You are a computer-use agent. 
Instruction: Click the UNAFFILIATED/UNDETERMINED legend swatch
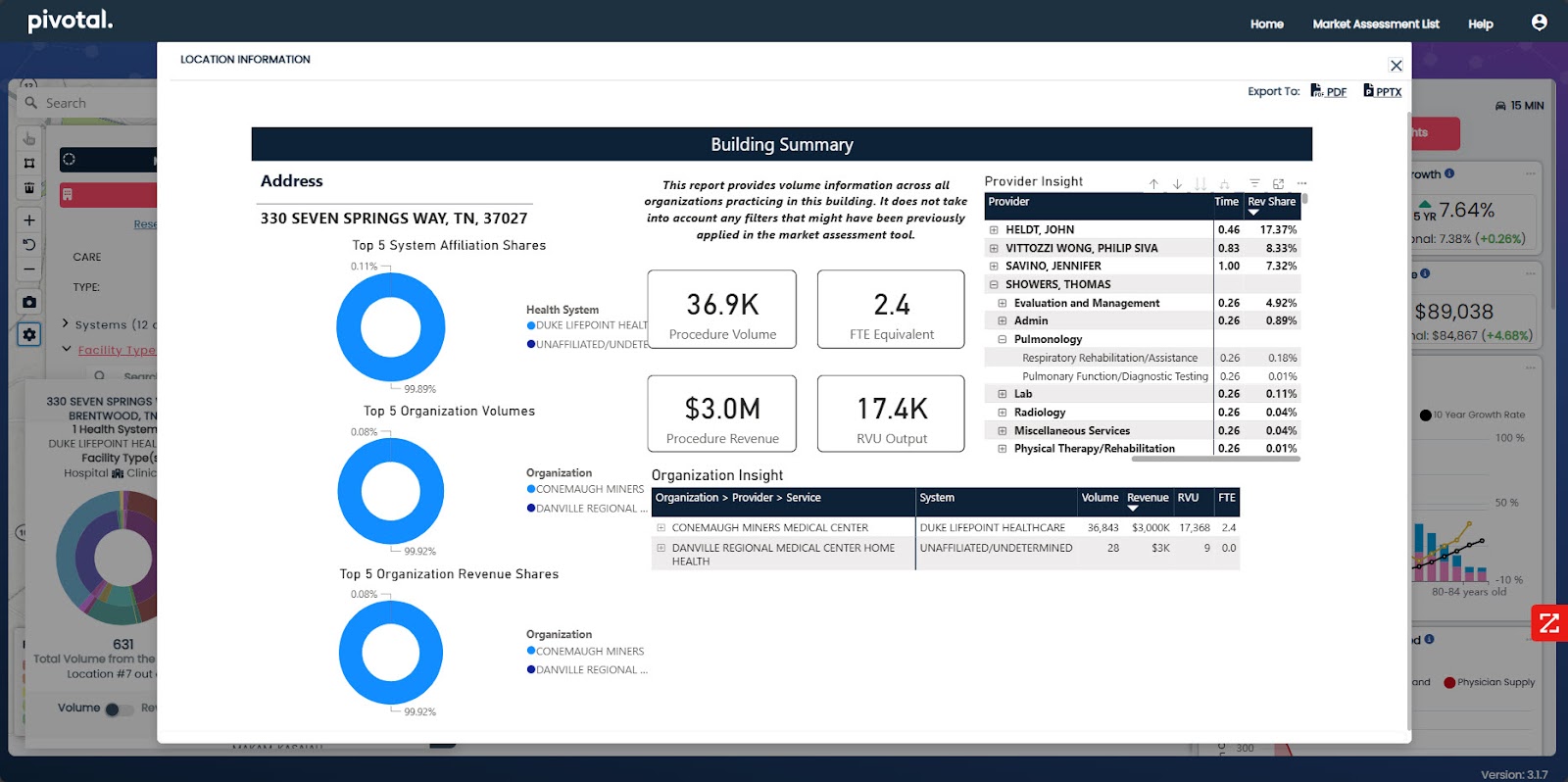[x=531, y=344]
